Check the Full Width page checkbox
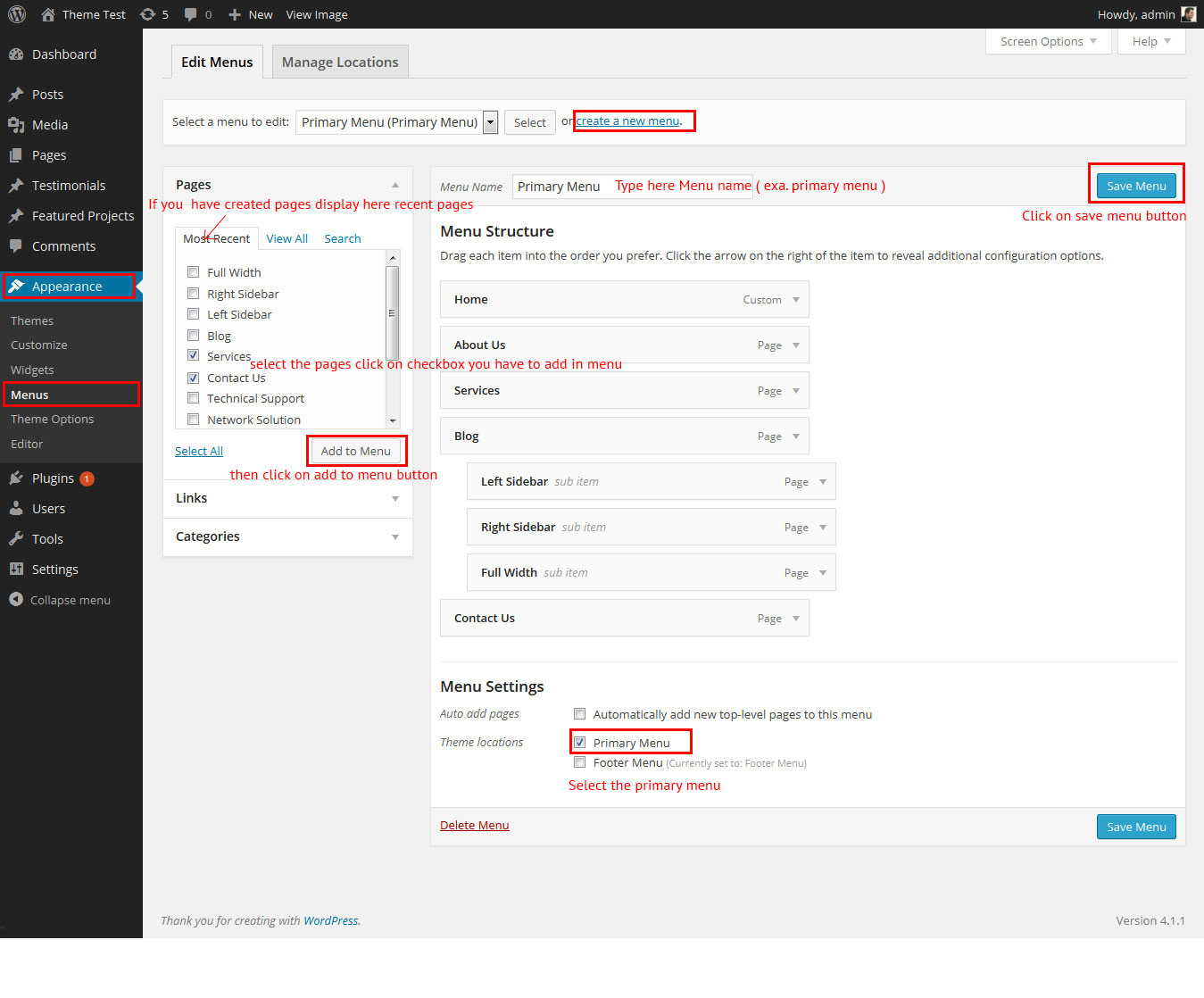Screen dimensions: 1204x998 pos(193,272)
